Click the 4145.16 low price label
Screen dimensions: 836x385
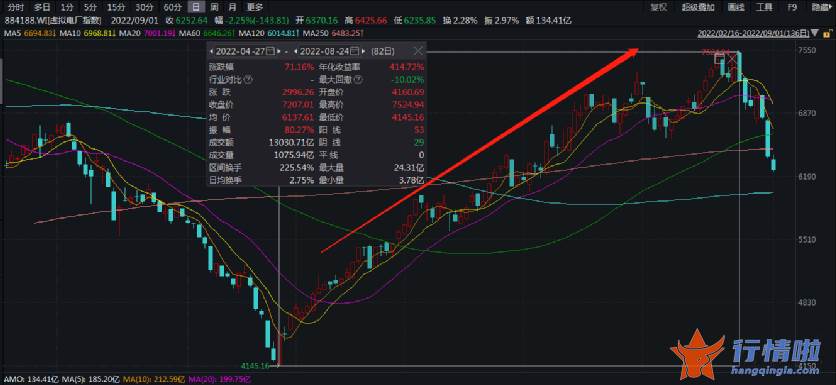(254, 366)
